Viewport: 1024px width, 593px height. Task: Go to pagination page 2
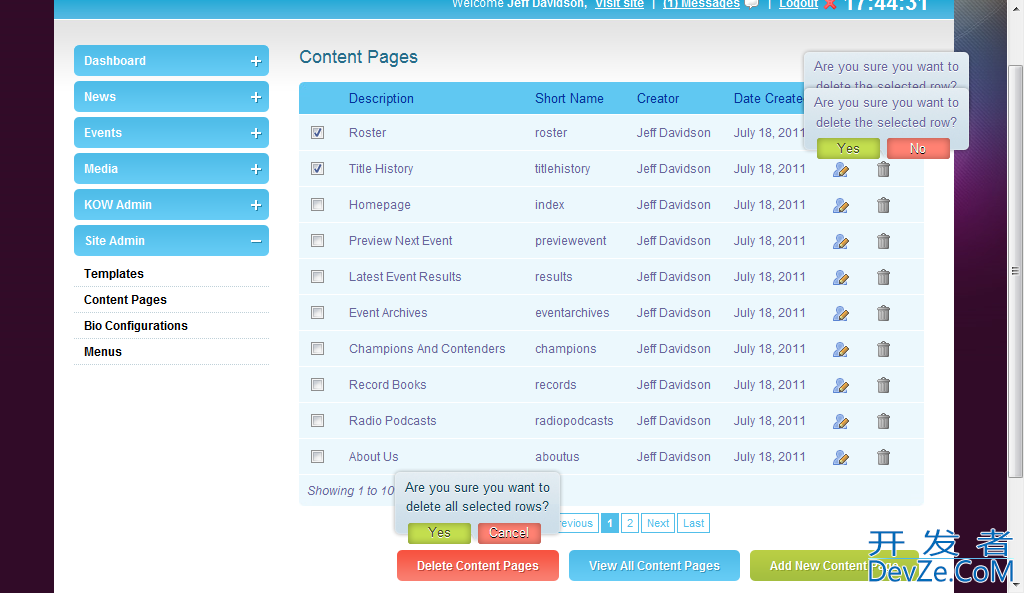(630, 523)
